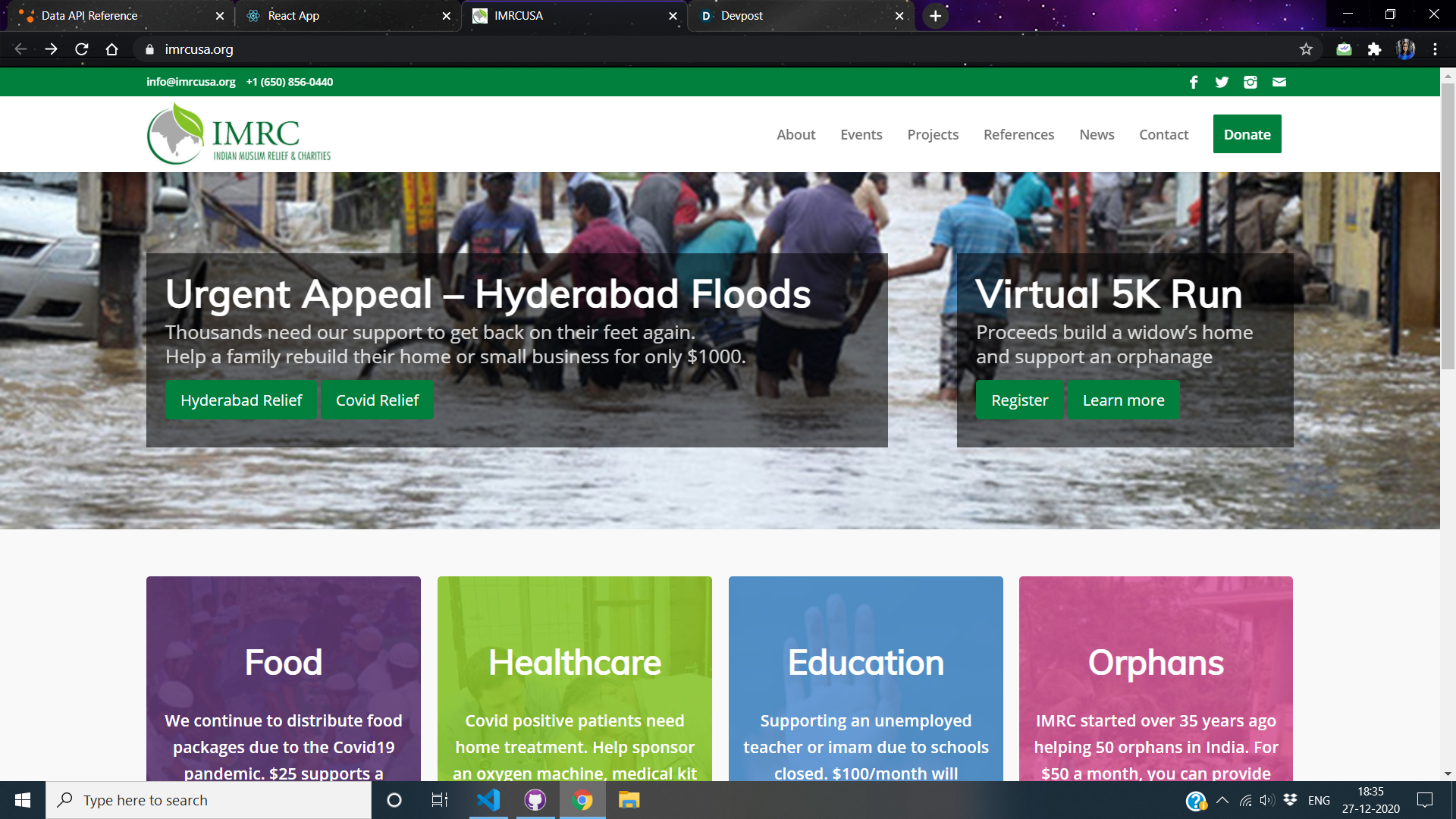1456x819 pixels.
Task: Click the email envelope icon in header
Action: [x=1279, y=82]
